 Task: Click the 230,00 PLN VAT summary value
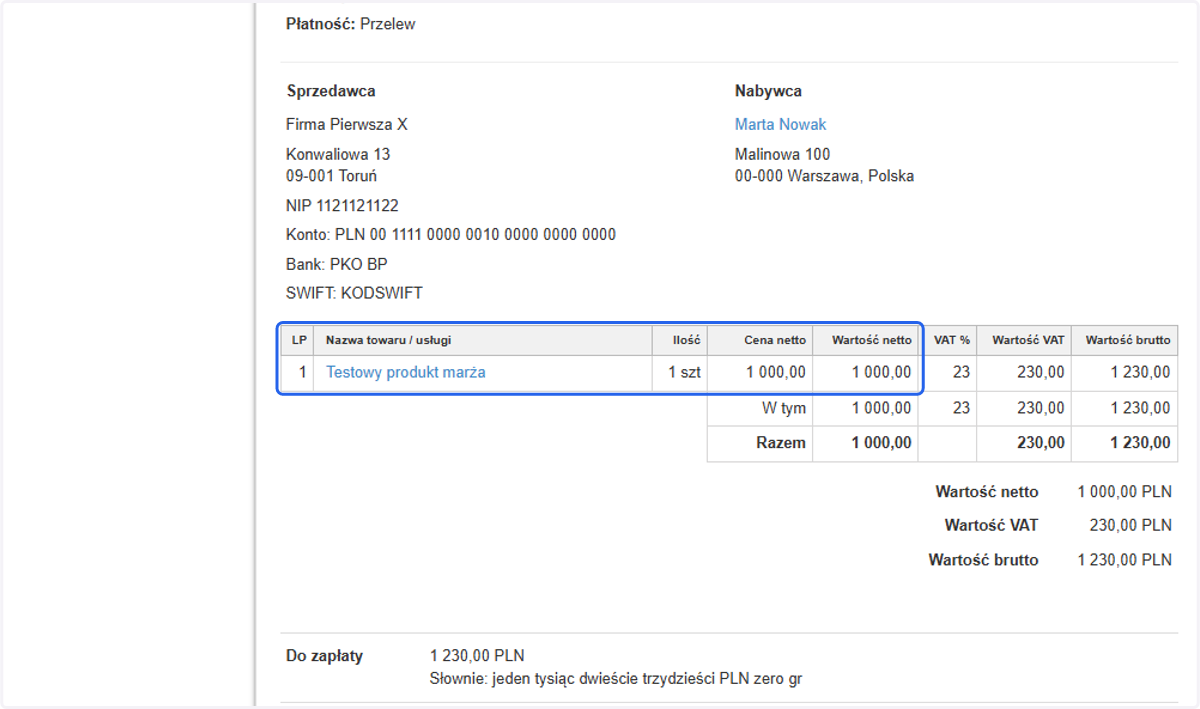(1131, 525)
